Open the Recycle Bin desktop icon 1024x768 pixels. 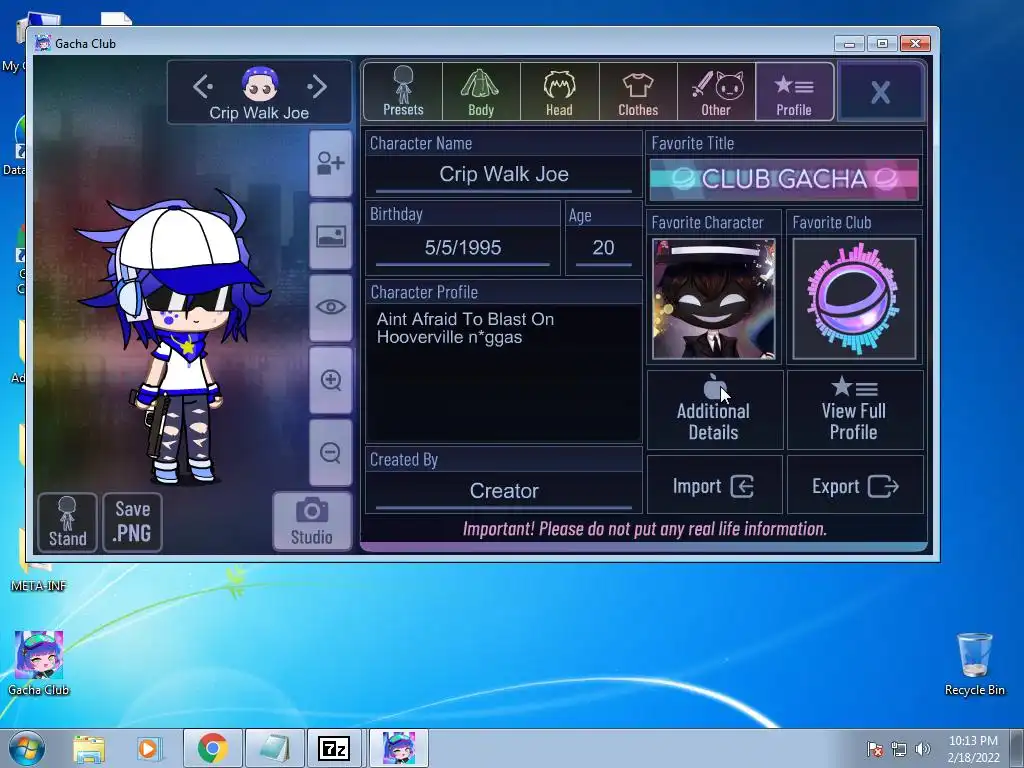(x=974, y=664)
